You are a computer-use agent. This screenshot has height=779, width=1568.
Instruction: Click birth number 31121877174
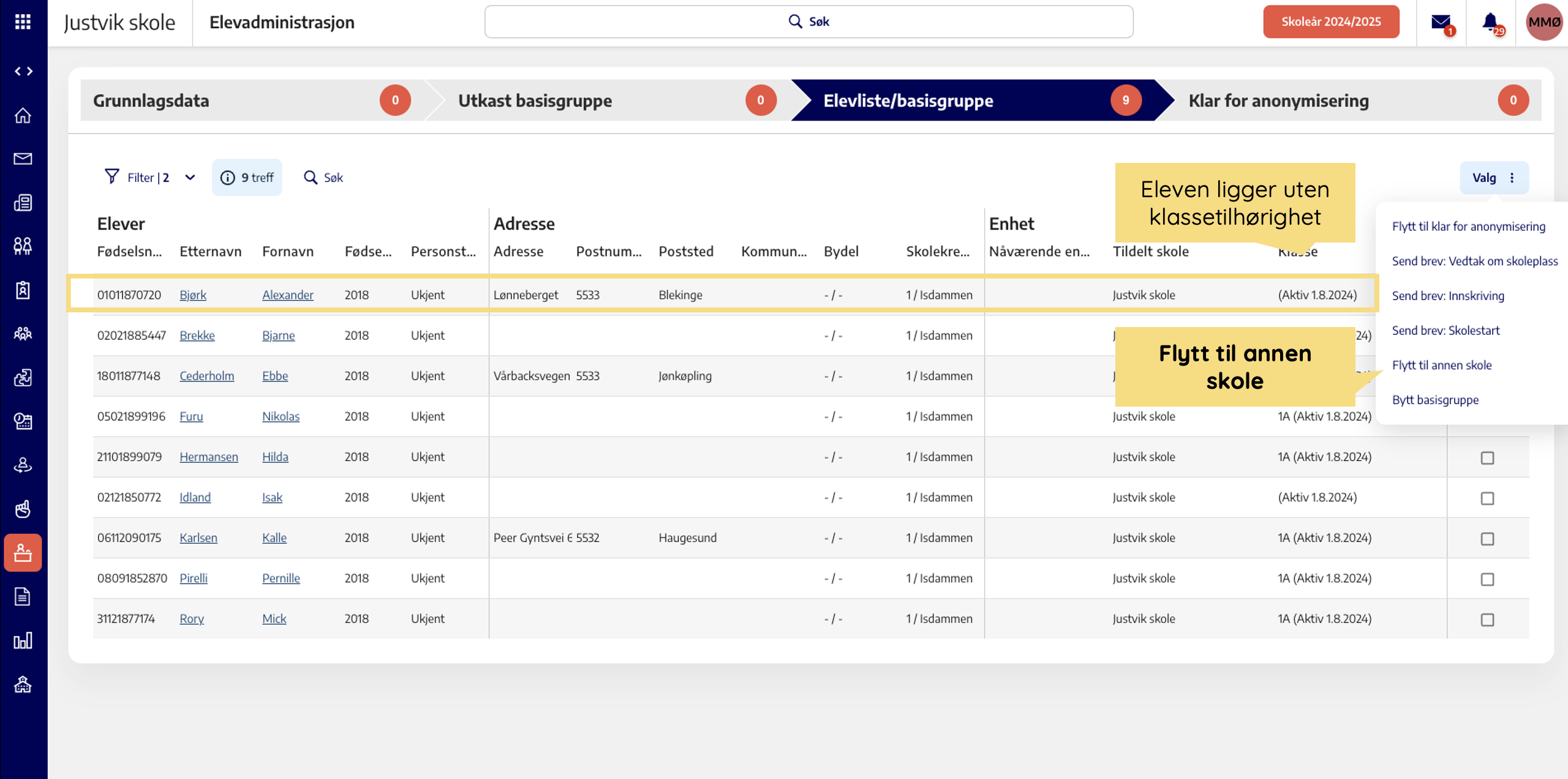126,618
